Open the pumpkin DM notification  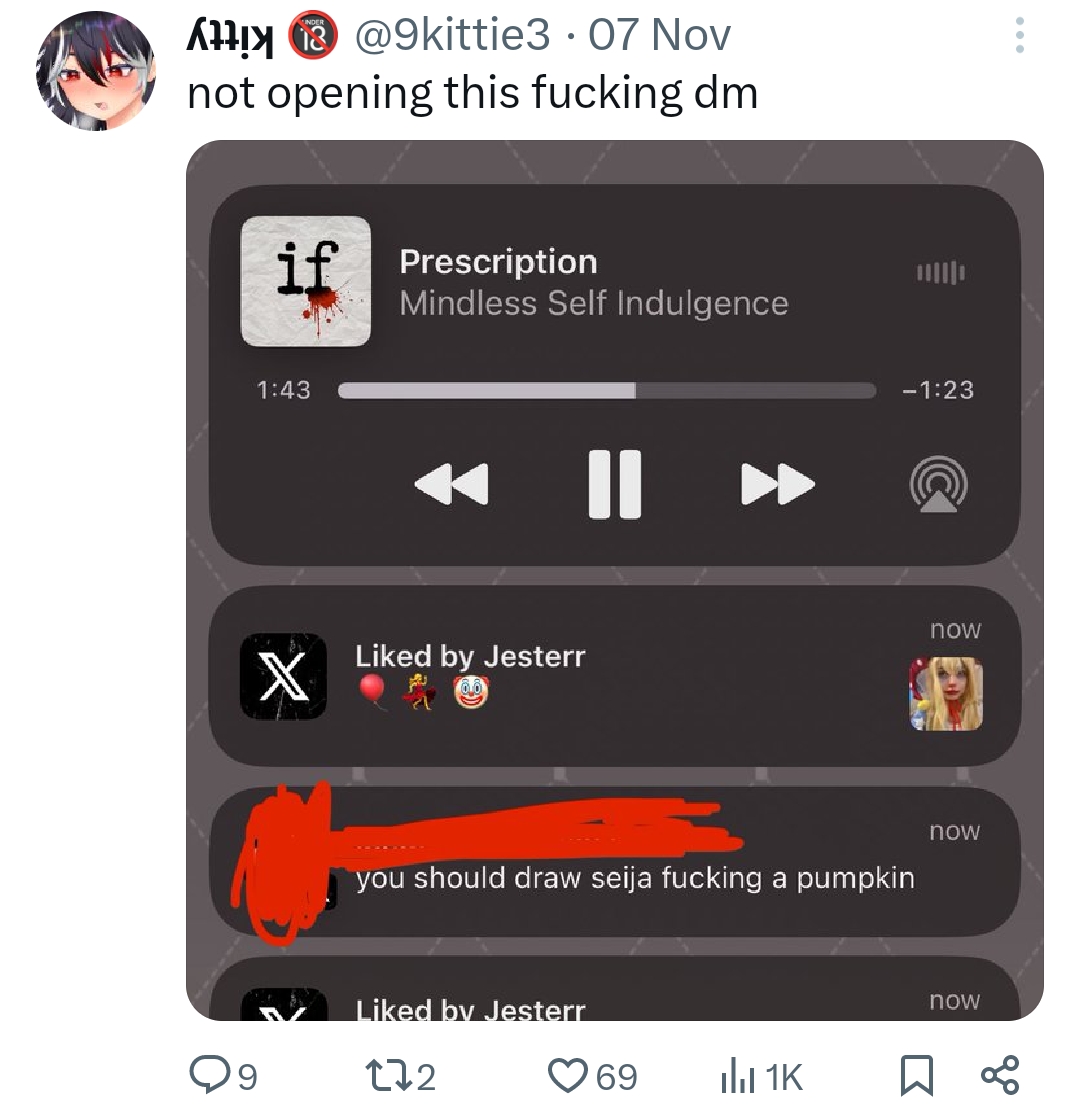click(x=614, y=862)
